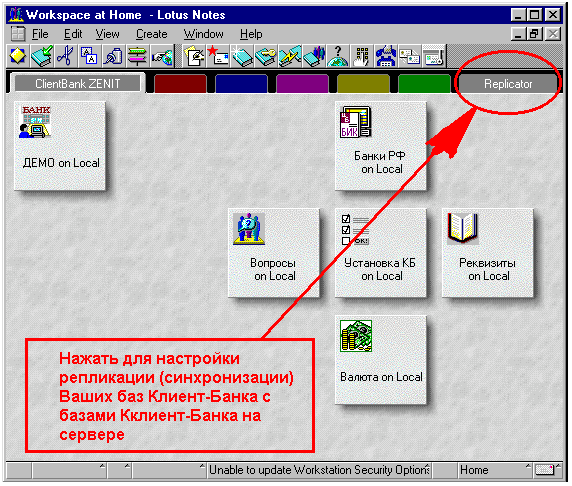
Task: Restore the inner workspace window
Action: [x=534, y=34]
